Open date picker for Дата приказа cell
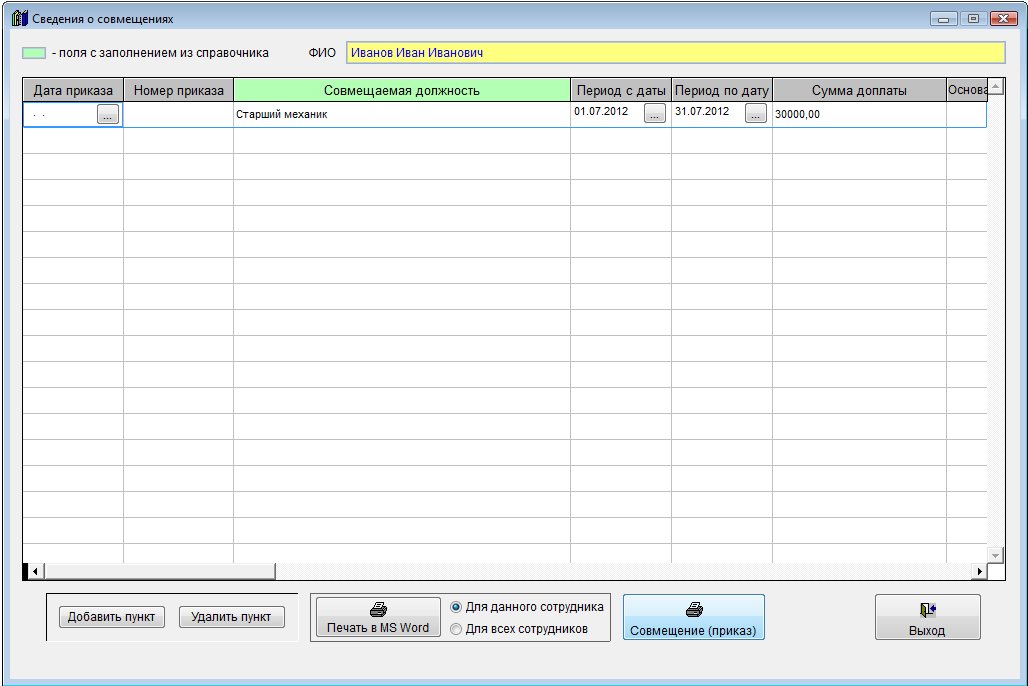The width and height of the screenshot is (1028, 686). [108, 114]
